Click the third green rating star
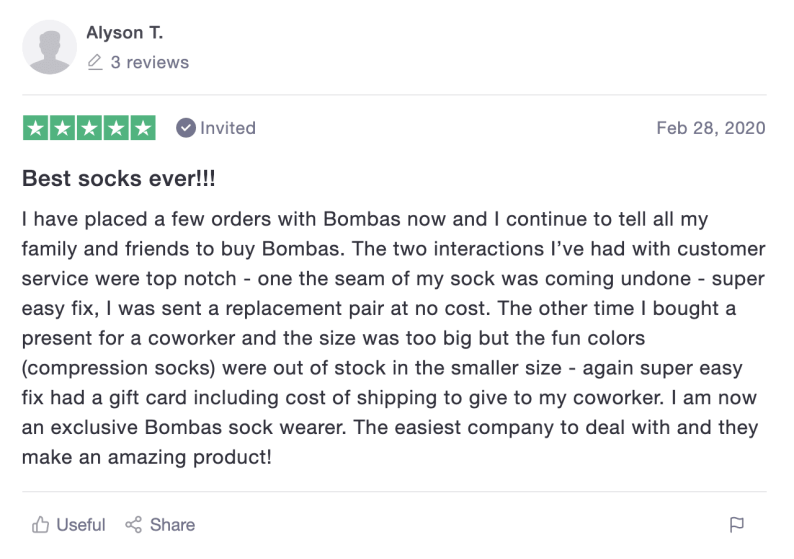The height and width of the screenshot is (559, 794). tap(89, 128)
